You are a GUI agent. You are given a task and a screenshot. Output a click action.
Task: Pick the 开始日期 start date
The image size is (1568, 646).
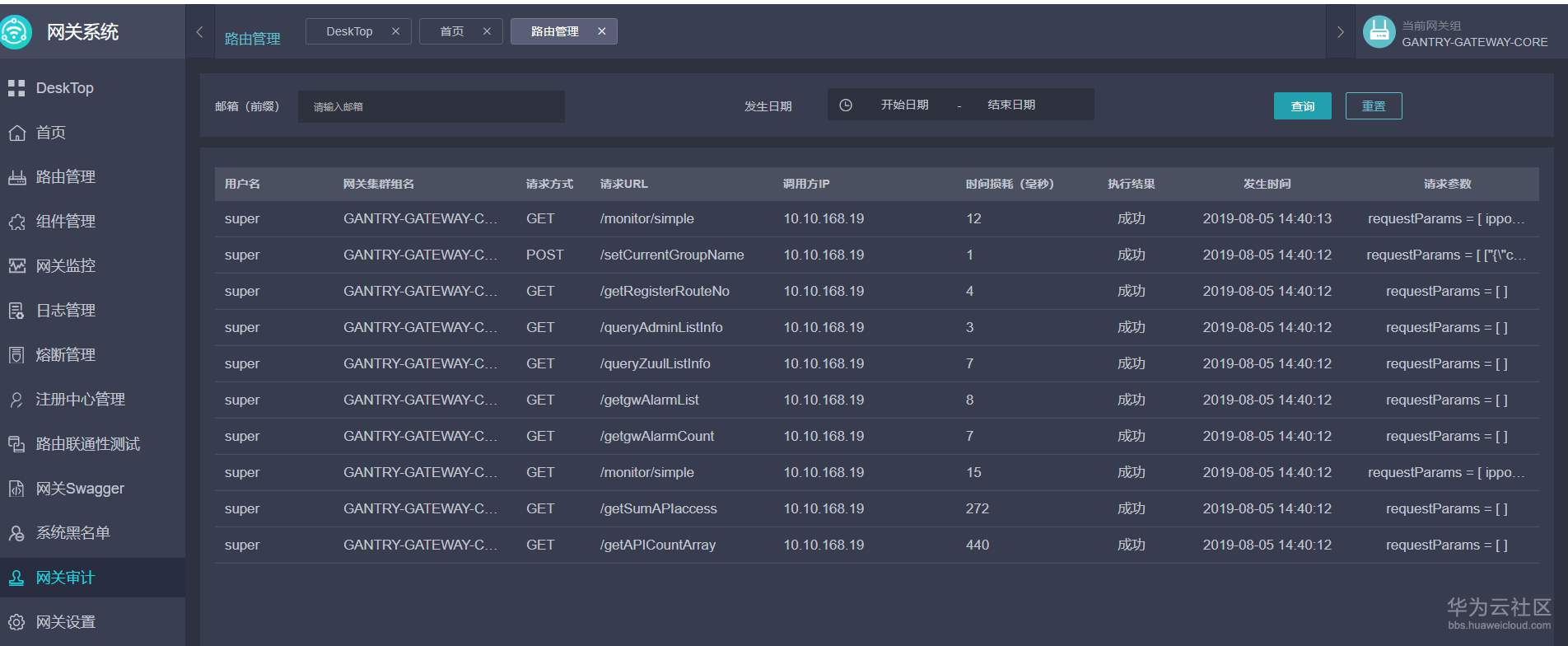[904, 105]
